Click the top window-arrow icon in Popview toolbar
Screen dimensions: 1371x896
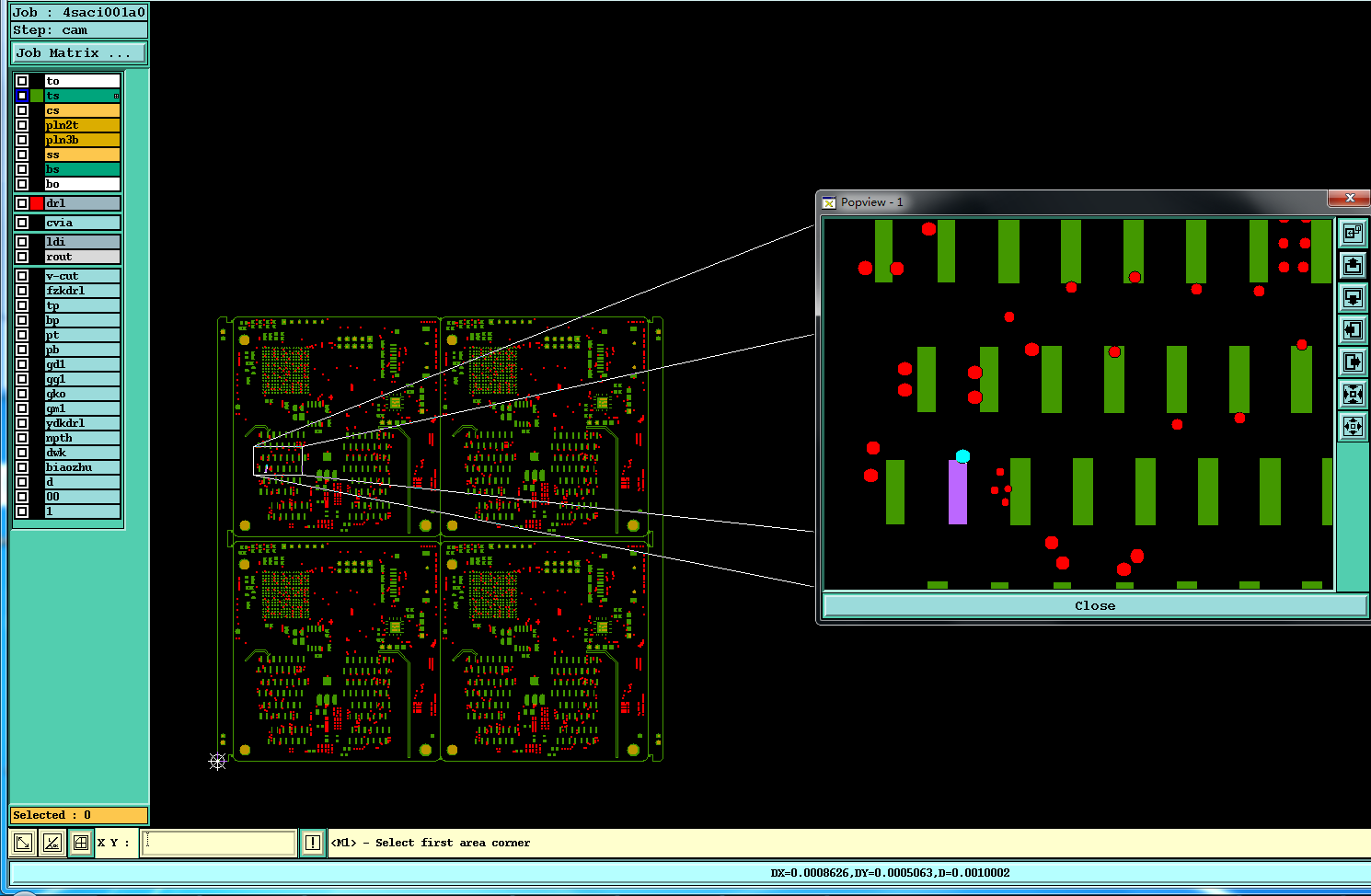point(1353,234)
